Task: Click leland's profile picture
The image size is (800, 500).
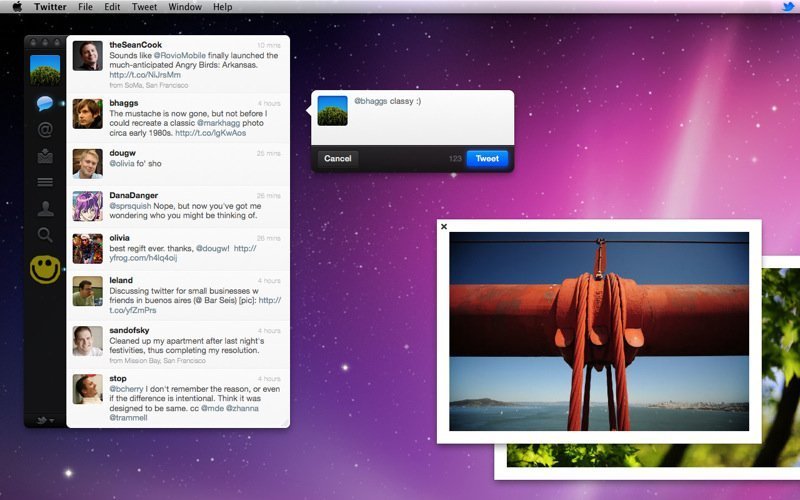Action: click(87, 291)
